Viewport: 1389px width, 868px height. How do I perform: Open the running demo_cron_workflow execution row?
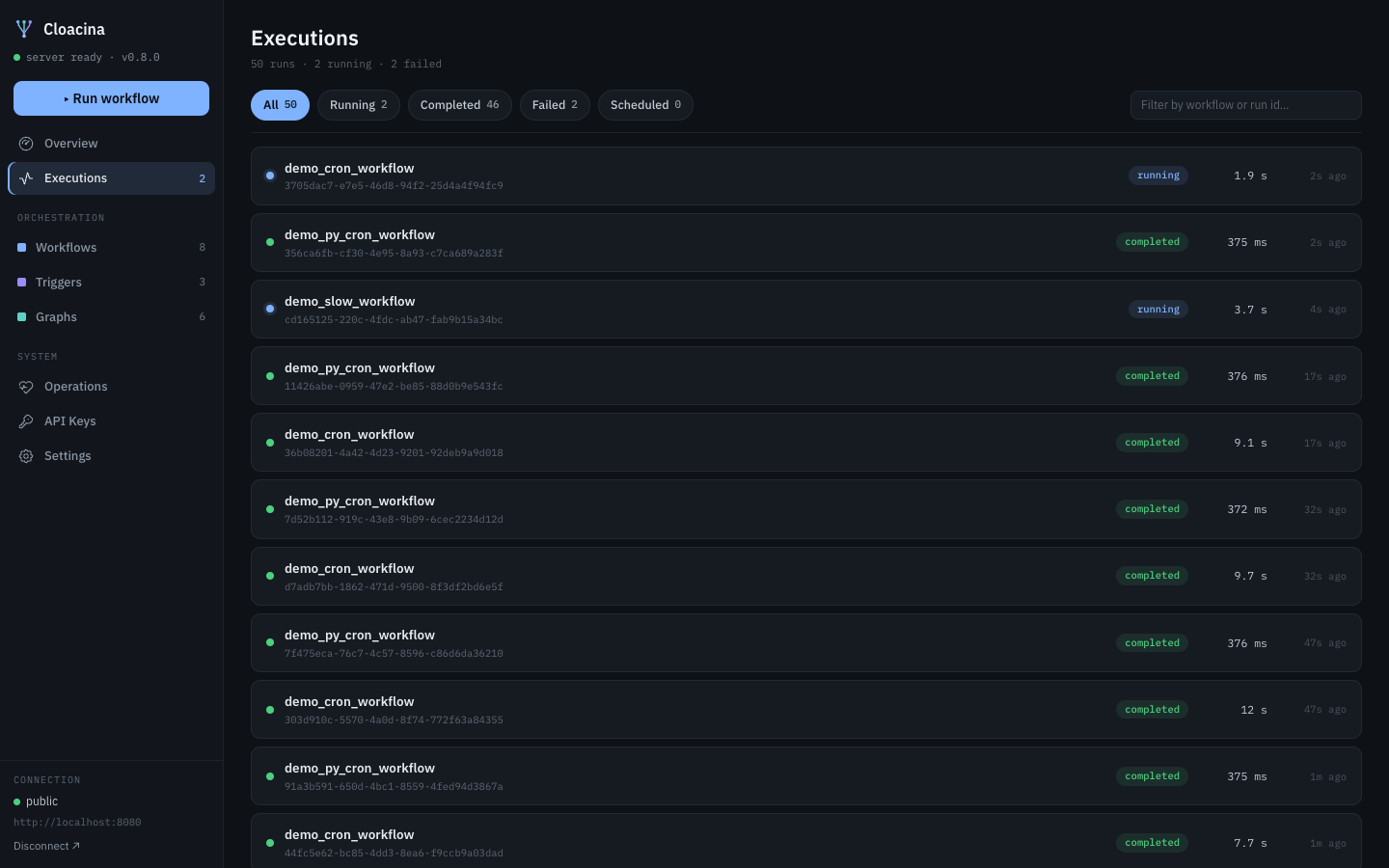tap(806, 176)
